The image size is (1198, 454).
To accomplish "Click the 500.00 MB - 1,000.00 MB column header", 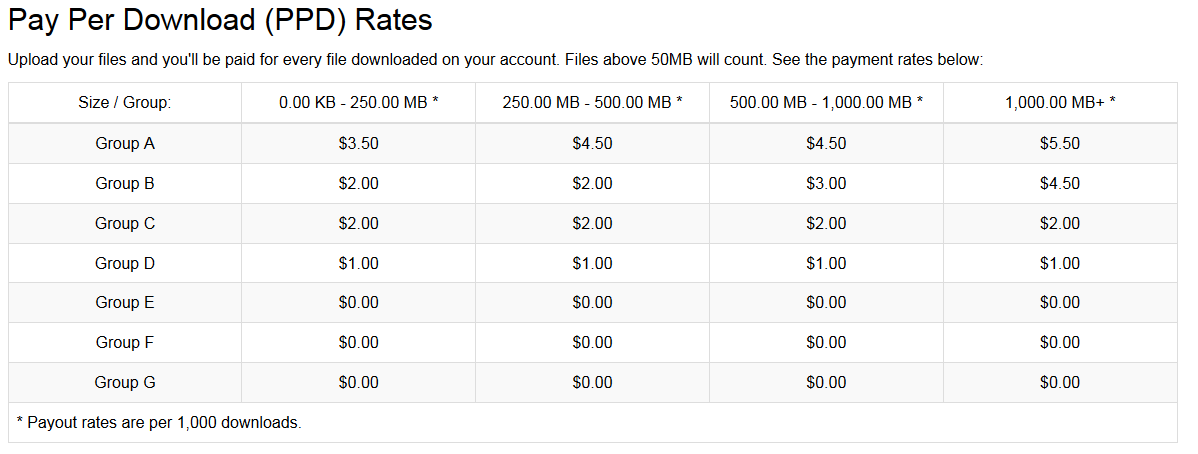I will click(826, 102).
